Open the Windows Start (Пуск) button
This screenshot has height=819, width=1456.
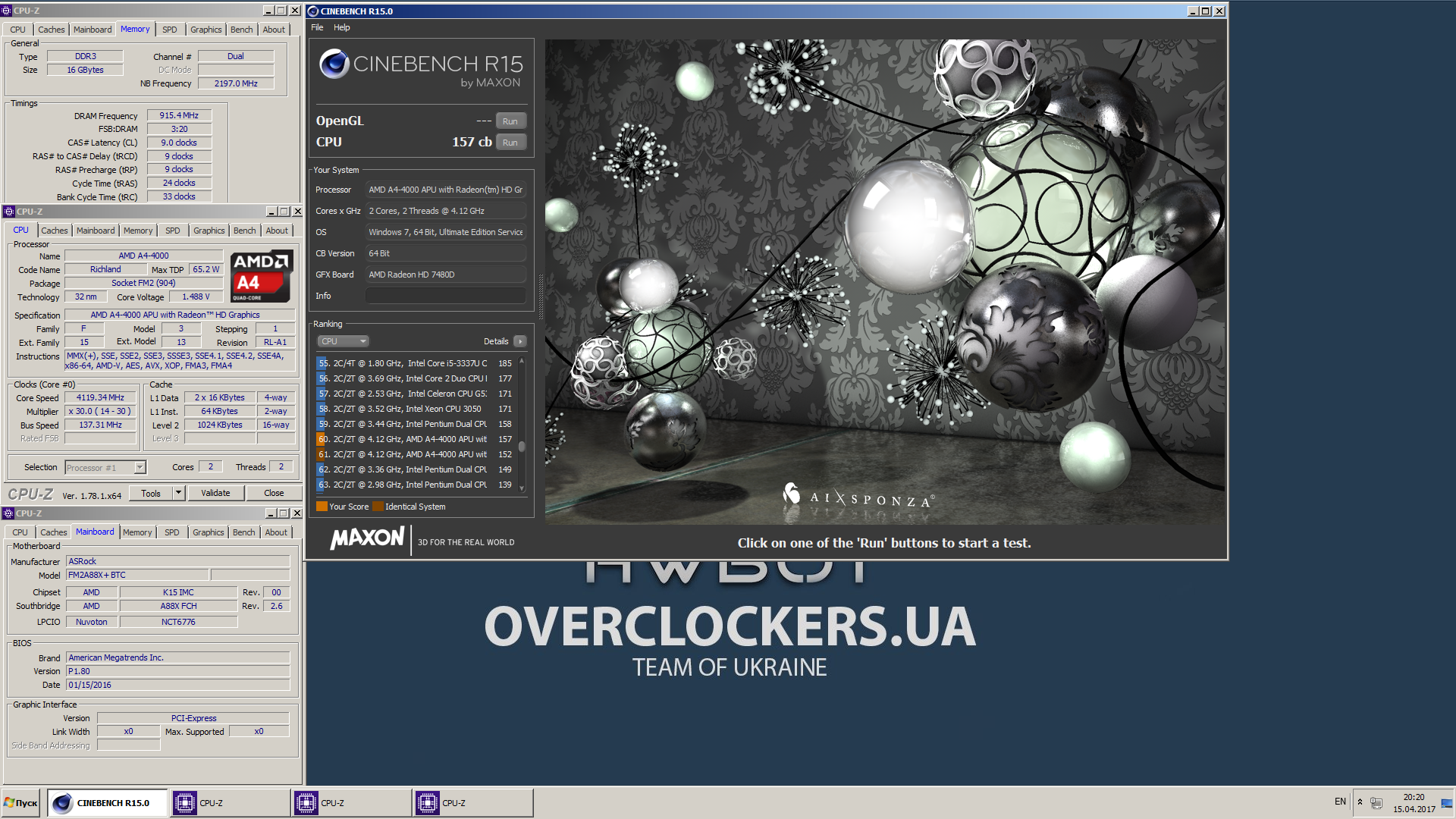click(x=21, y=802)
